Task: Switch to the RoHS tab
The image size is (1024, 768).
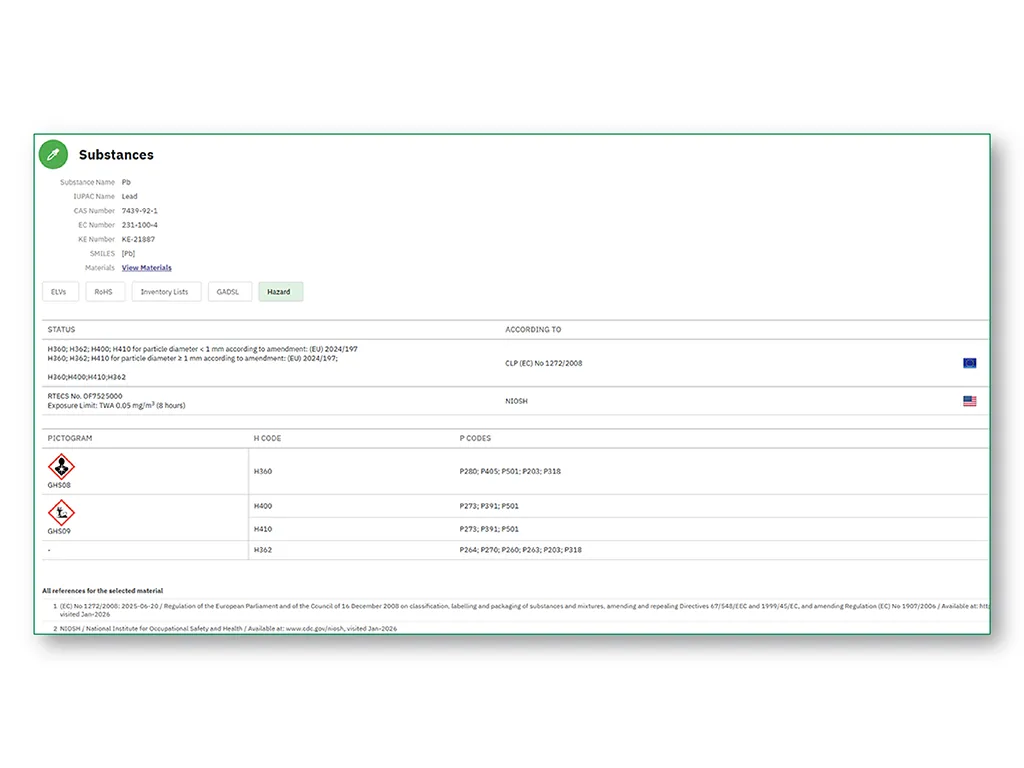Action: click(x=104, y=292)
